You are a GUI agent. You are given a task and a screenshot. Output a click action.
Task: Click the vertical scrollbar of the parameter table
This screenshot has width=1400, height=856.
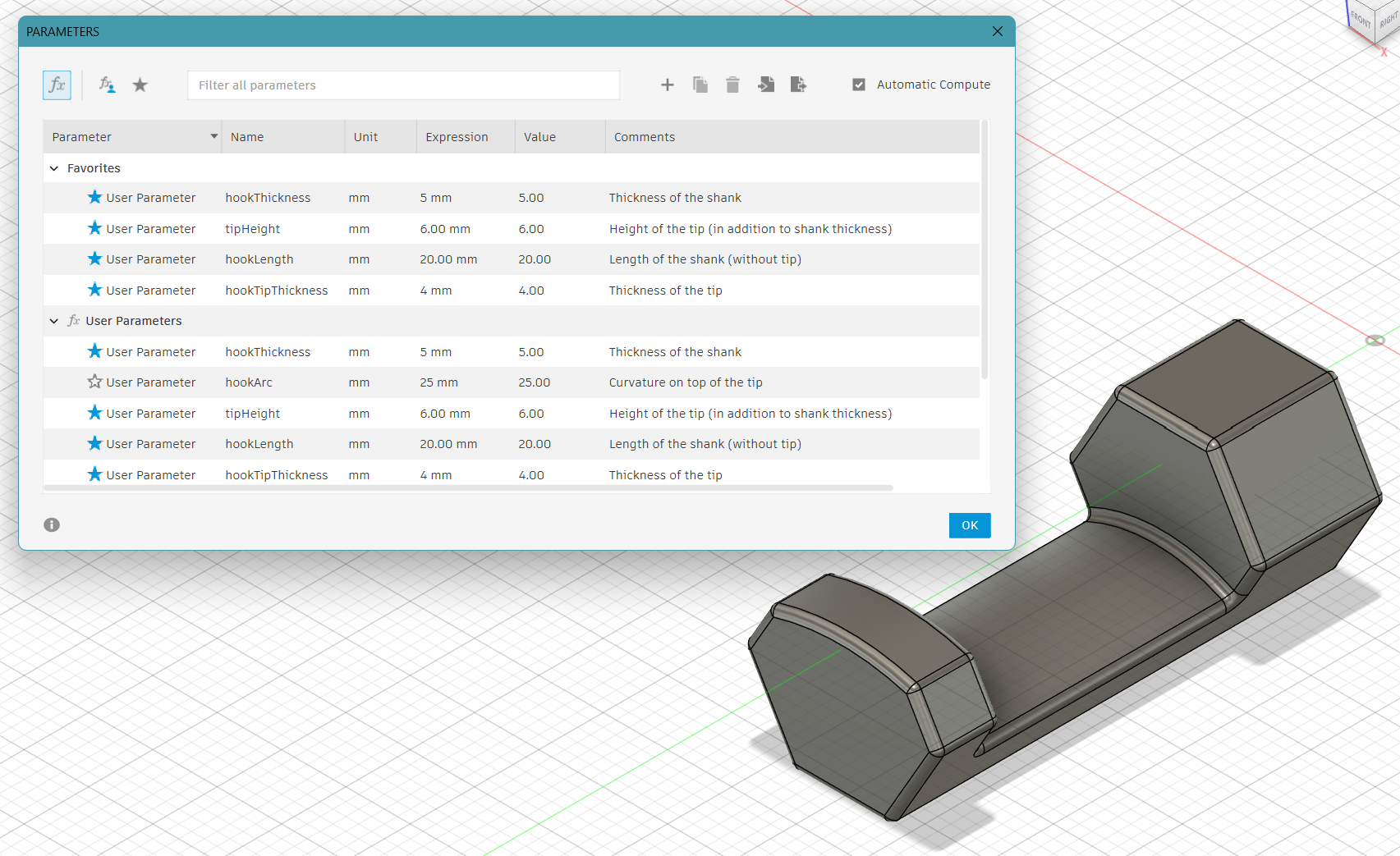click(985, 250)
